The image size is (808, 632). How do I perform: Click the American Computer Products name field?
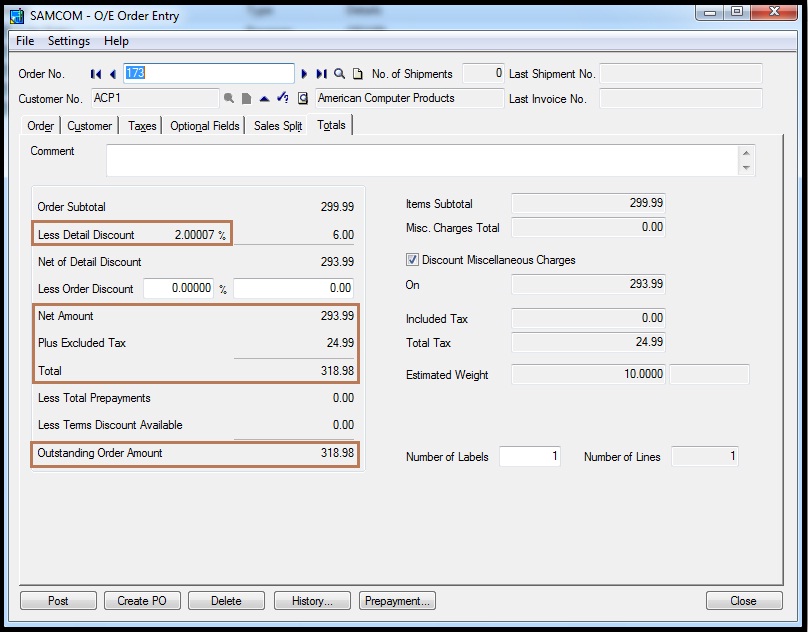[x=410, y=98]
